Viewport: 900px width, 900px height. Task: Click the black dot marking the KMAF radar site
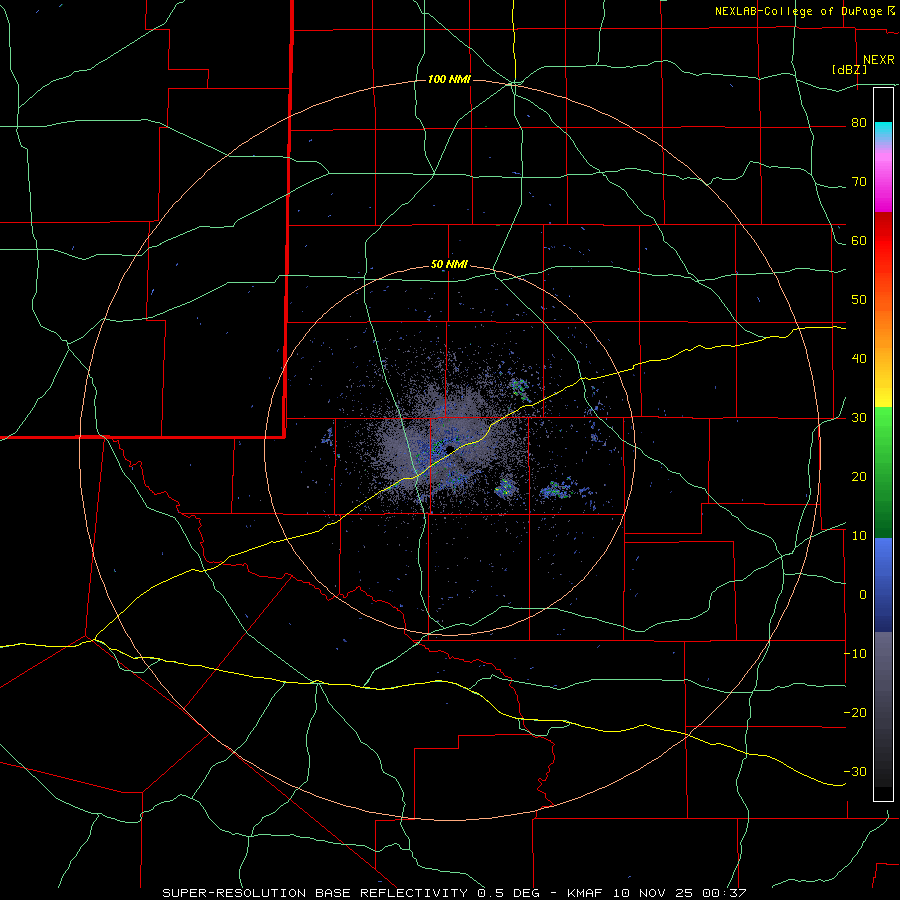tap(450, 448)
